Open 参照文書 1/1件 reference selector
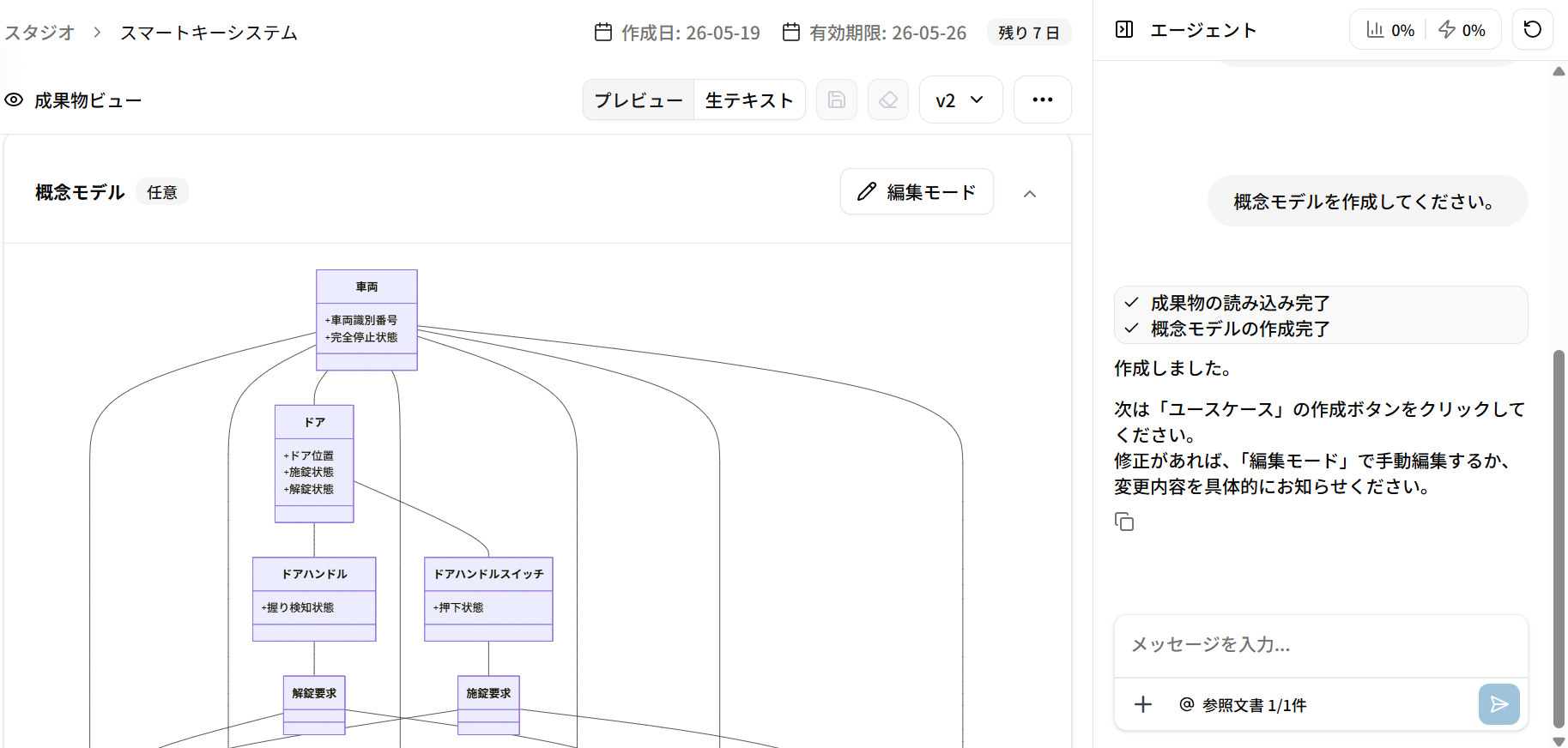The height and width of the screenshot is (748, 1568). (1243, 705)
